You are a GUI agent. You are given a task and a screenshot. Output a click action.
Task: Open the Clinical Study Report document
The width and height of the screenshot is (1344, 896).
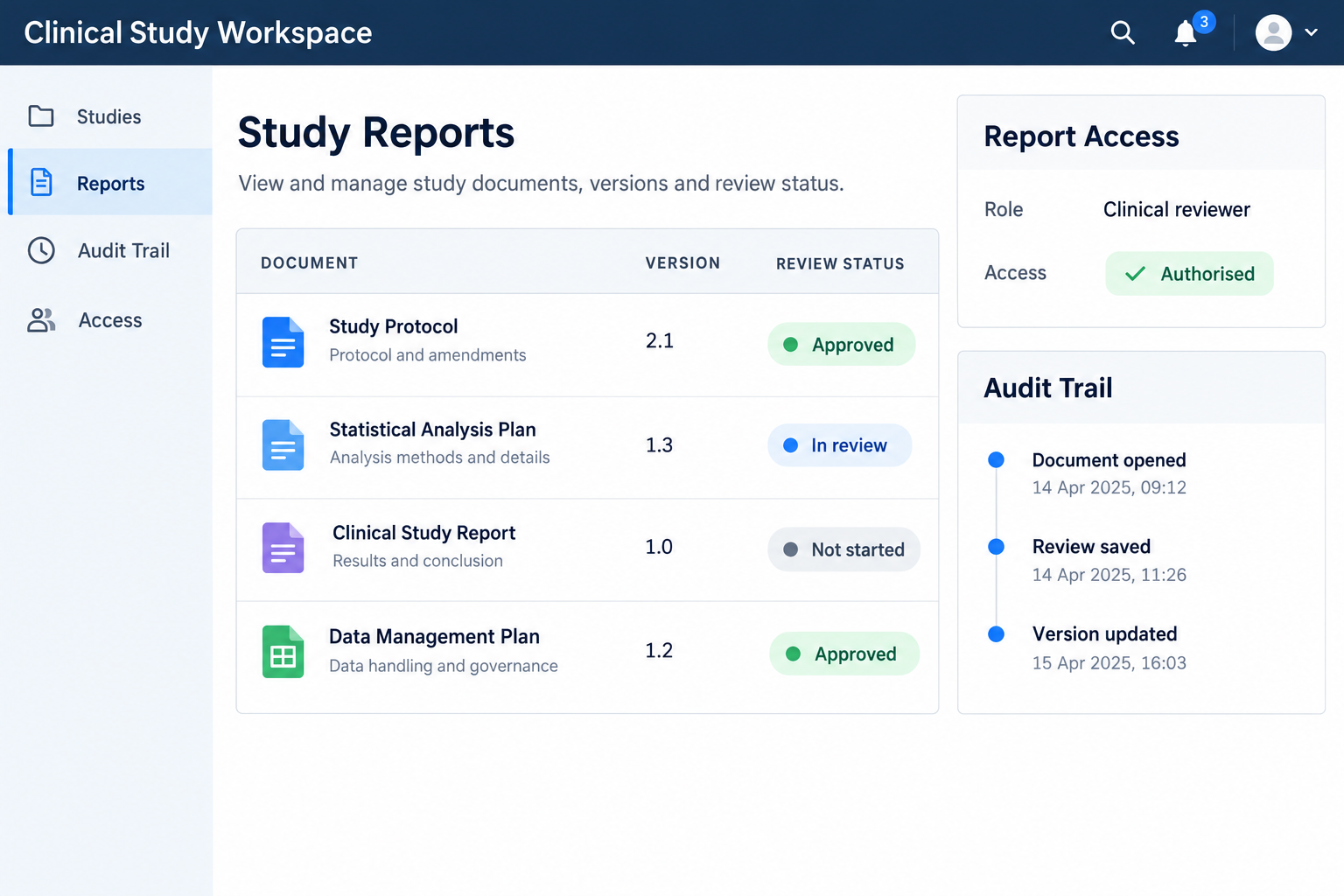(423, 533)
